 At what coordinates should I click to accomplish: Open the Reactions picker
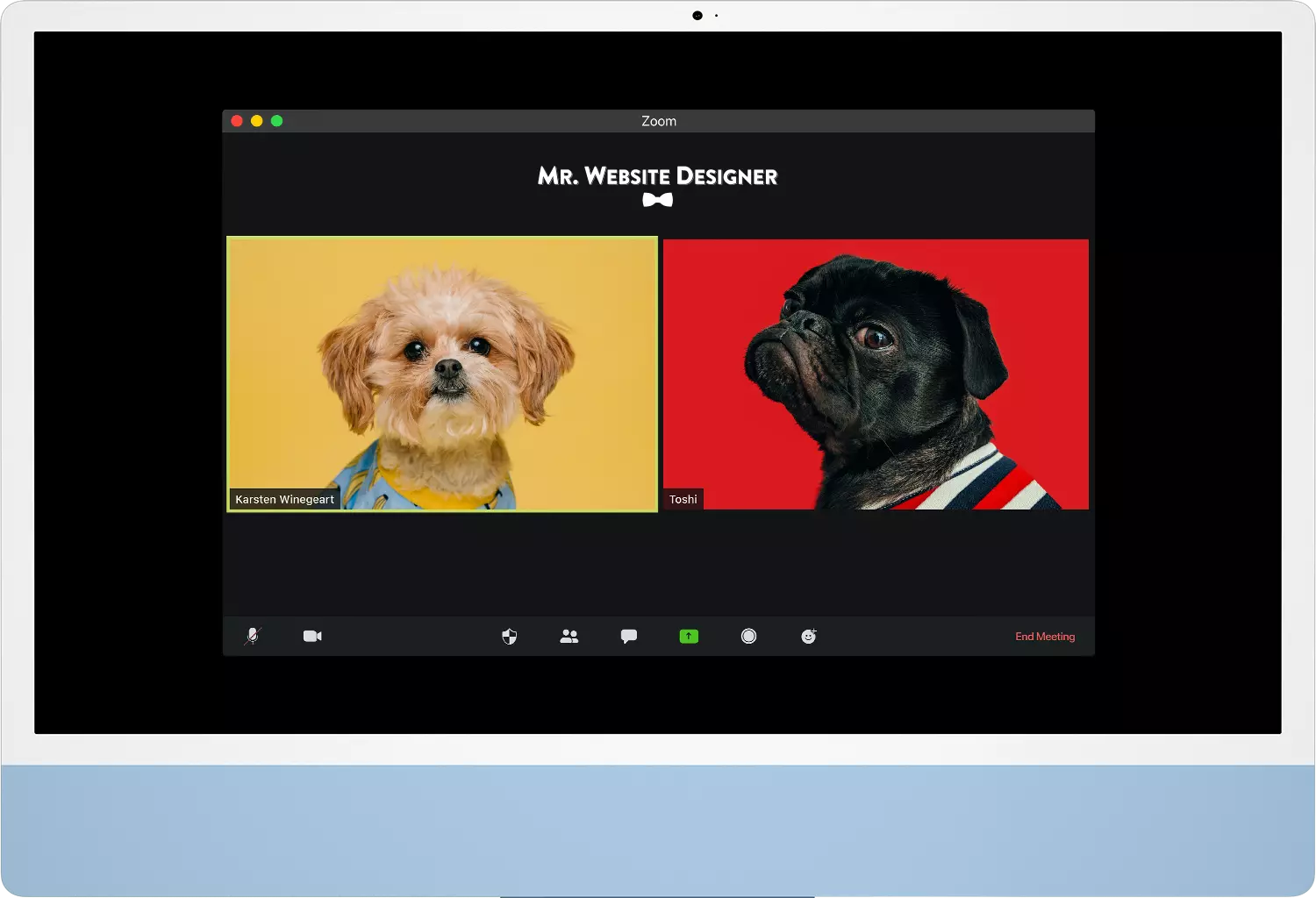pos(808,636)
